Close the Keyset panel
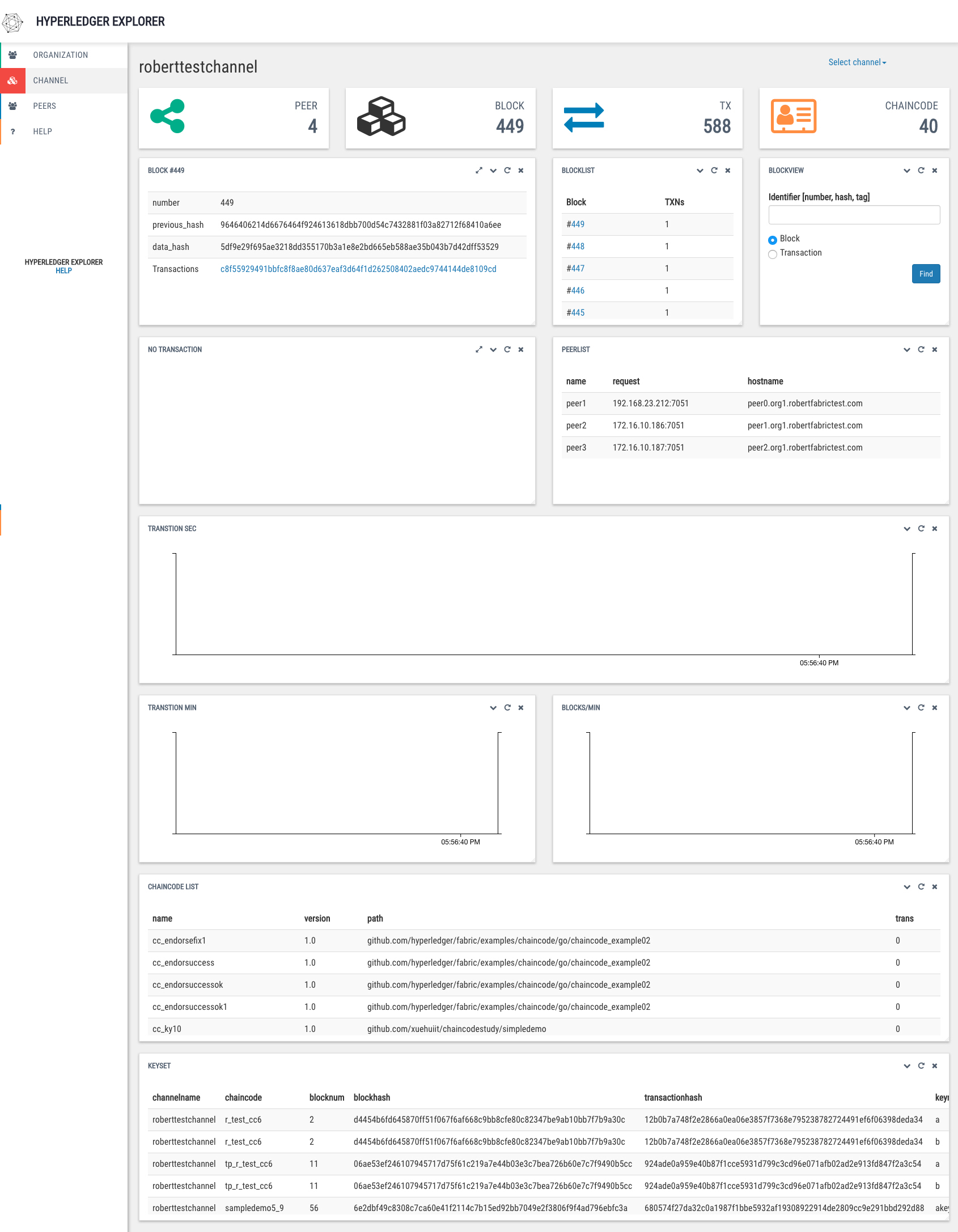This screenshot has height=1232, width=958. tap(935, 1066)
